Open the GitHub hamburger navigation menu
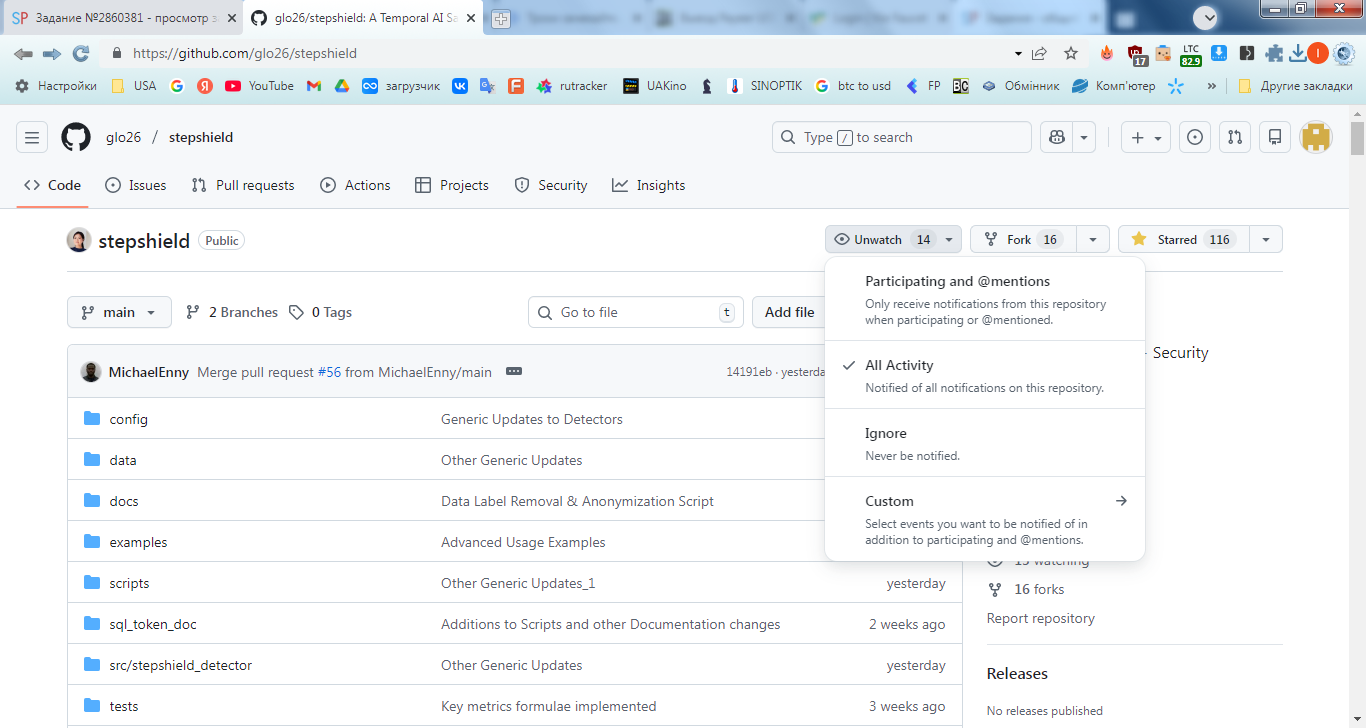 click(32, 137)
